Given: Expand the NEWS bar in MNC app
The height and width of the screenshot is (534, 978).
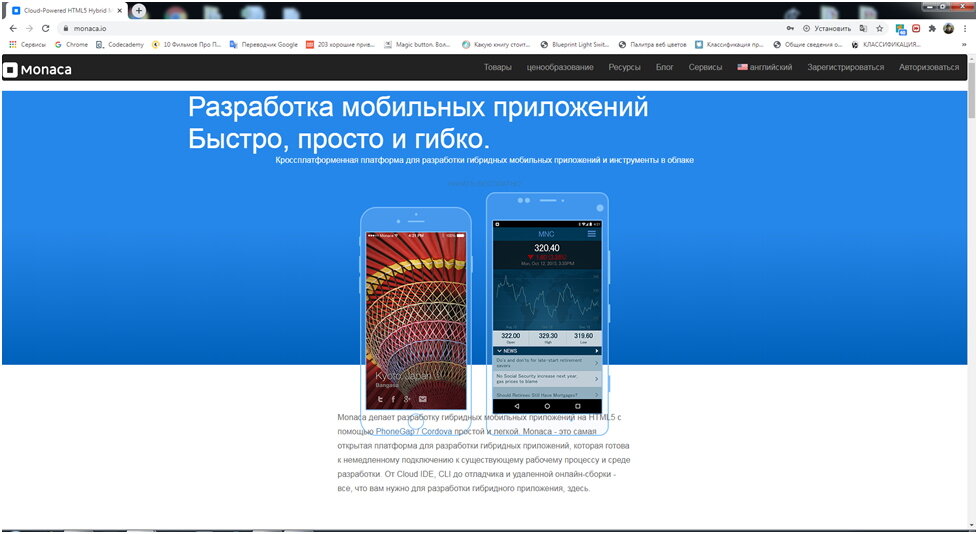Looking at the screenshot, I should click(547, 351).
